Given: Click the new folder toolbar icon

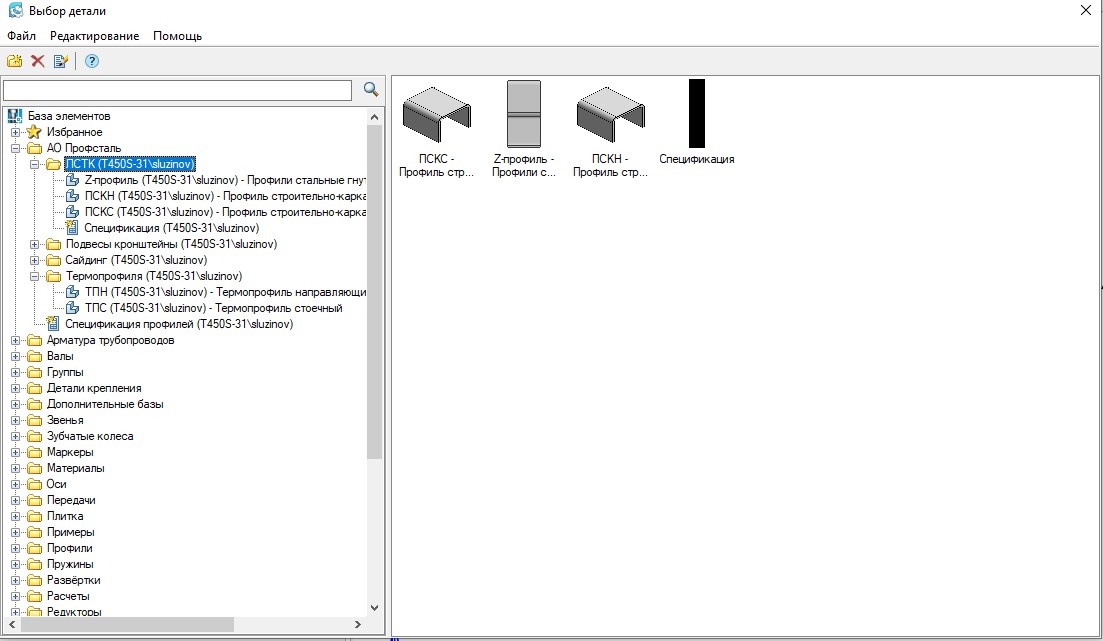Looking at the screenshot, I should [14, 61].
